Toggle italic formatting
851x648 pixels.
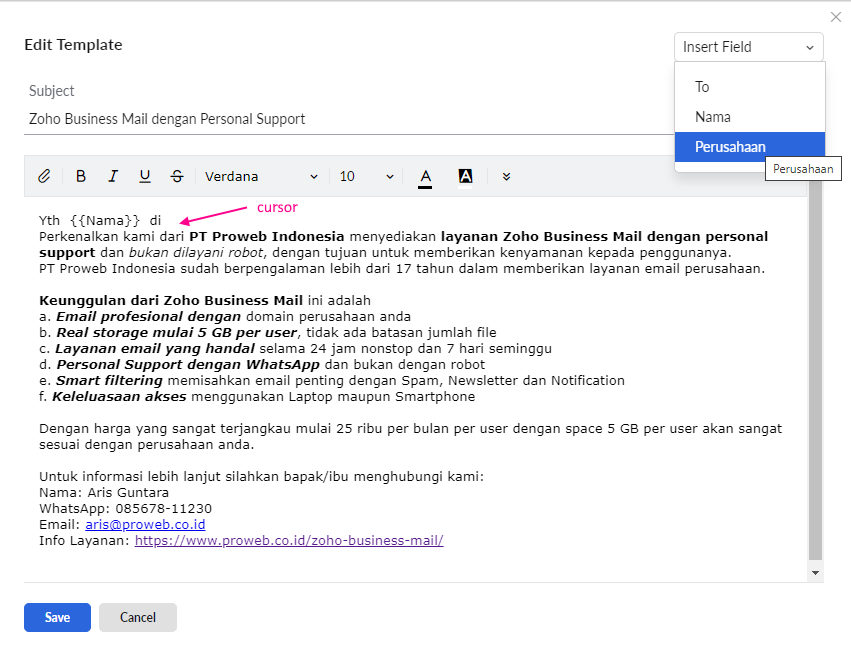click(113, 176)
